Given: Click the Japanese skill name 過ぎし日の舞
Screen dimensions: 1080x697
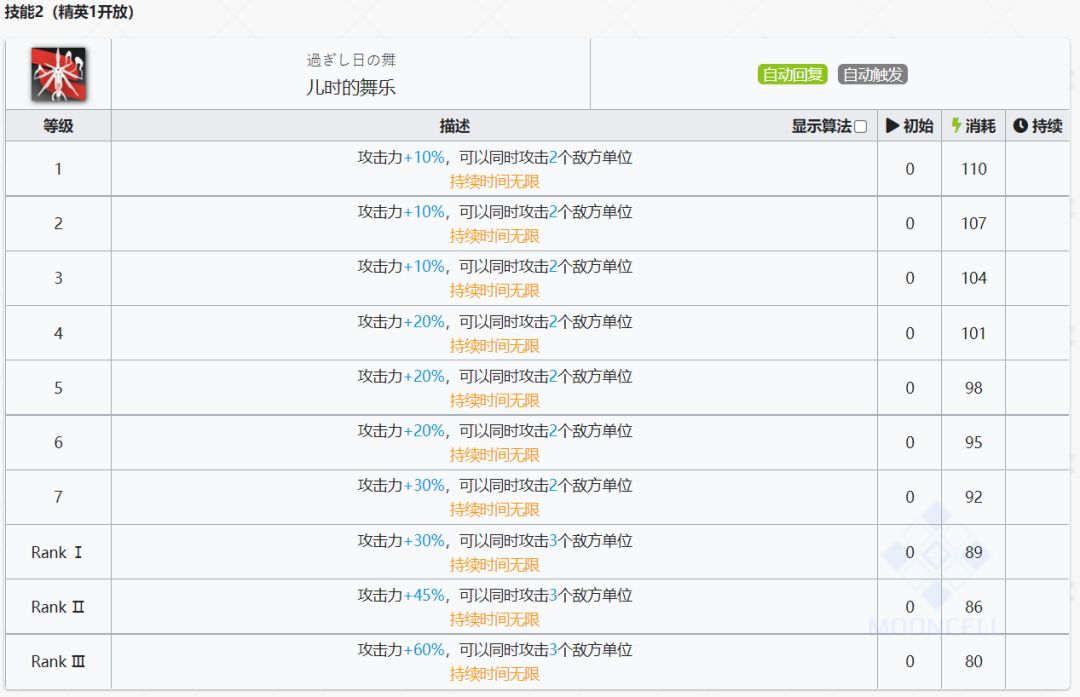Looking at the screenshot, I should (351, 60).
